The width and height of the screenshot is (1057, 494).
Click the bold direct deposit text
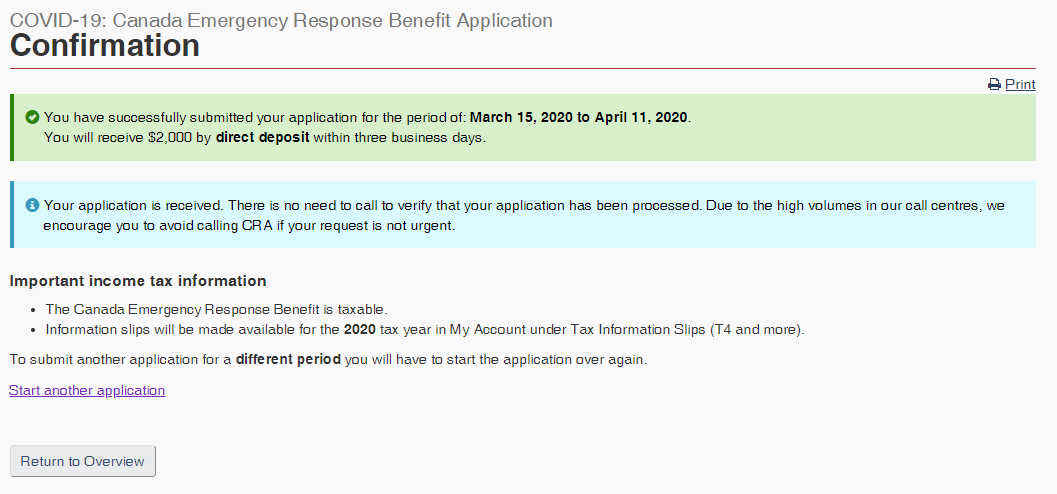pos(262,138)
